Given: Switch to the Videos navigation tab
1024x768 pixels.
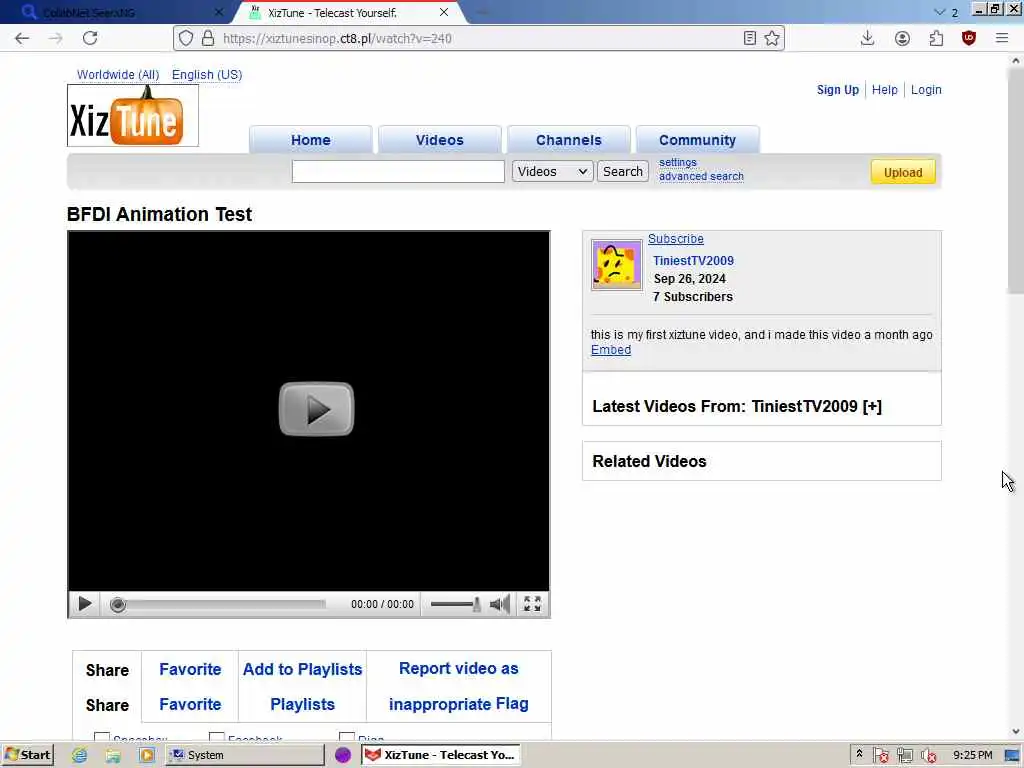Looking at the screenshot, I should [x=440, y=140].
